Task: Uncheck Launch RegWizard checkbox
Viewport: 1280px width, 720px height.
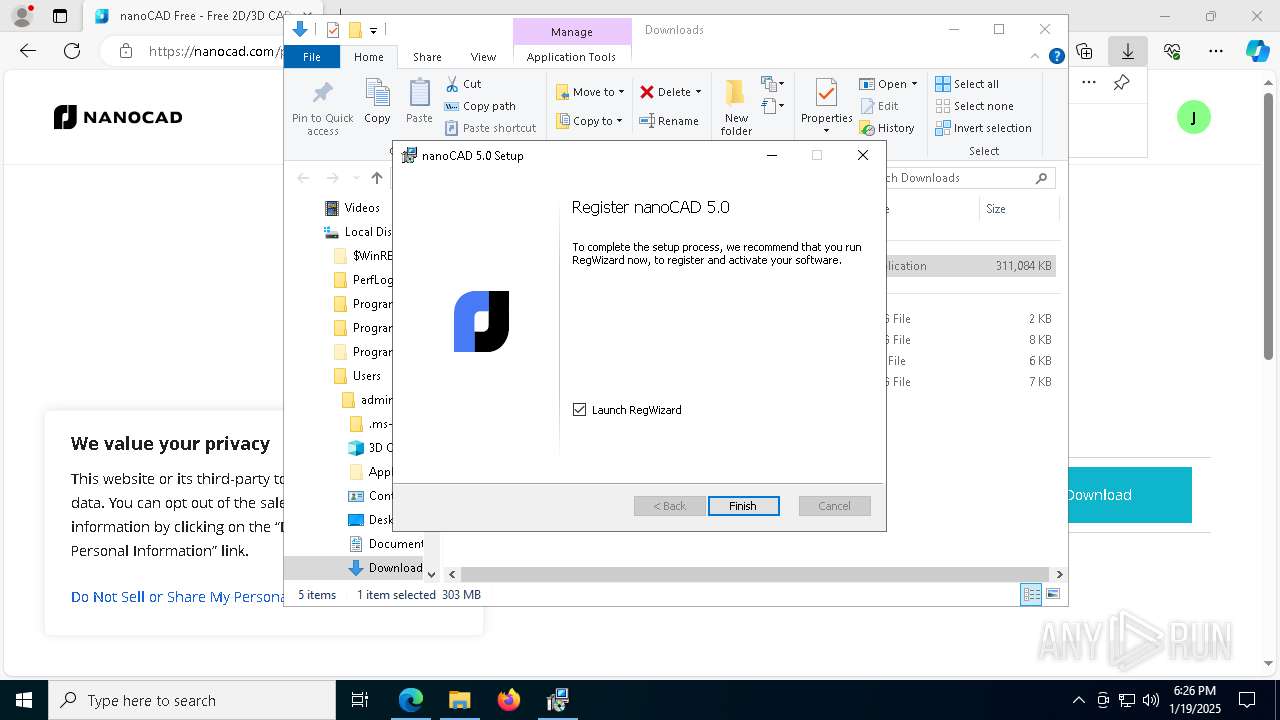Action: pyautogui.click(x=579, y=410)
